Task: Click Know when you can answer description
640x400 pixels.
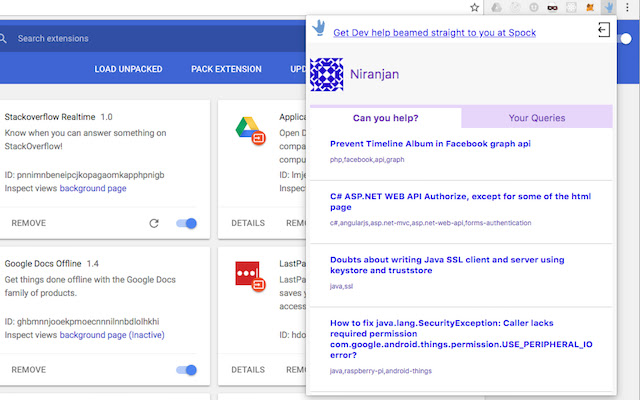Action: click(85, 139)
